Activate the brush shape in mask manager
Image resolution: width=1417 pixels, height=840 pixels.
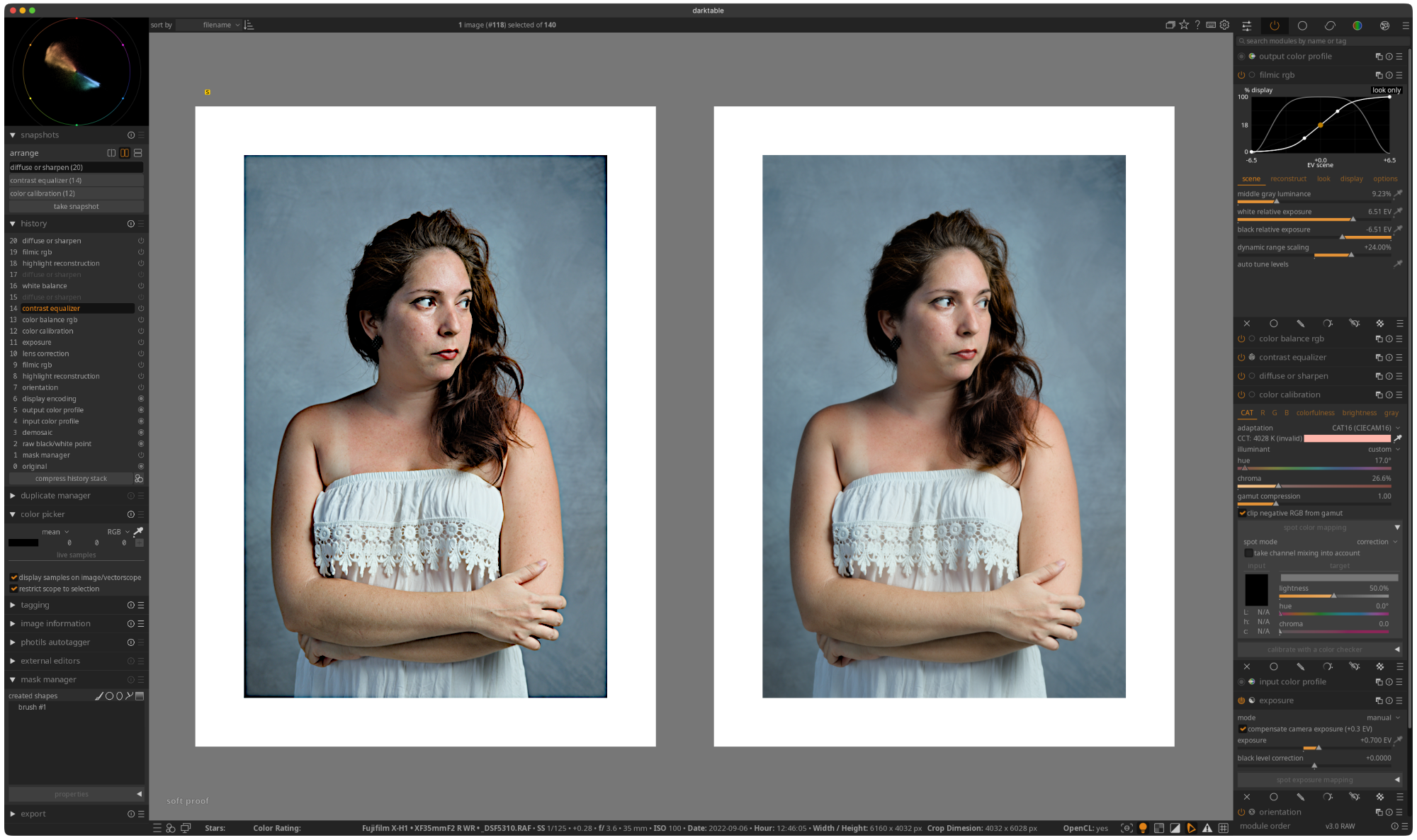pyautogui.click(x=100, y=696)
